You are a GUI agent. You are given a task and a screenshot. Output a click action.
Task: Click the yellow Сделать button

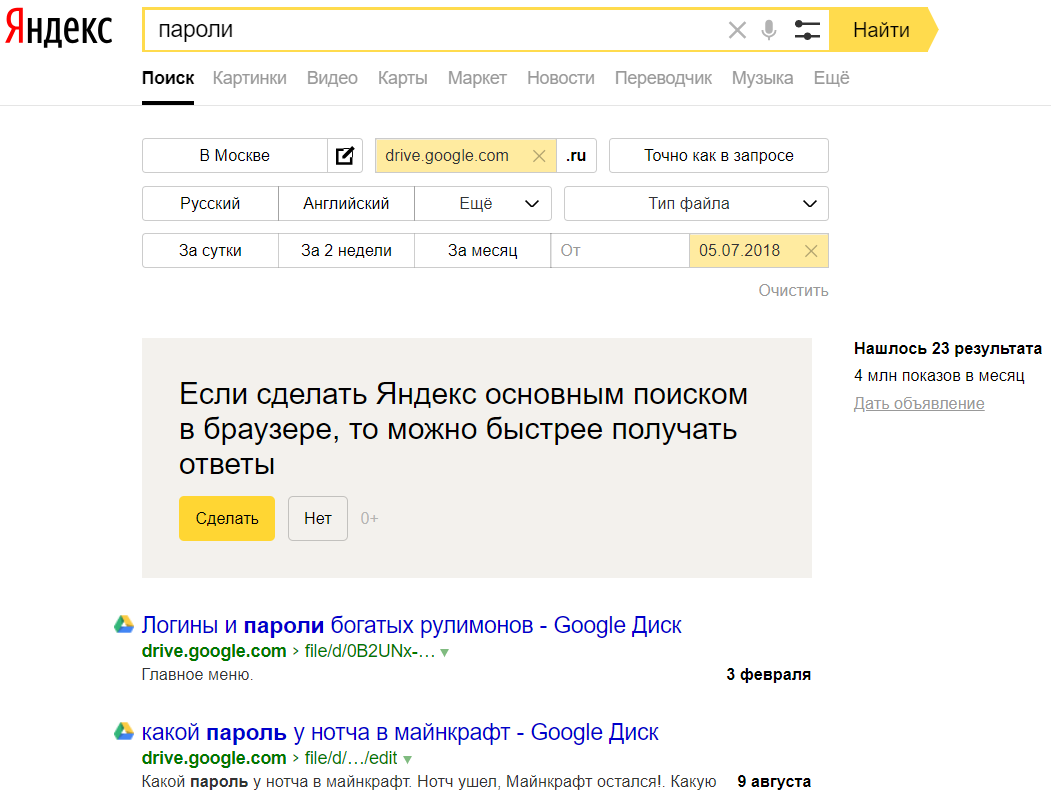pyautogui.click(x=226, y=518)
